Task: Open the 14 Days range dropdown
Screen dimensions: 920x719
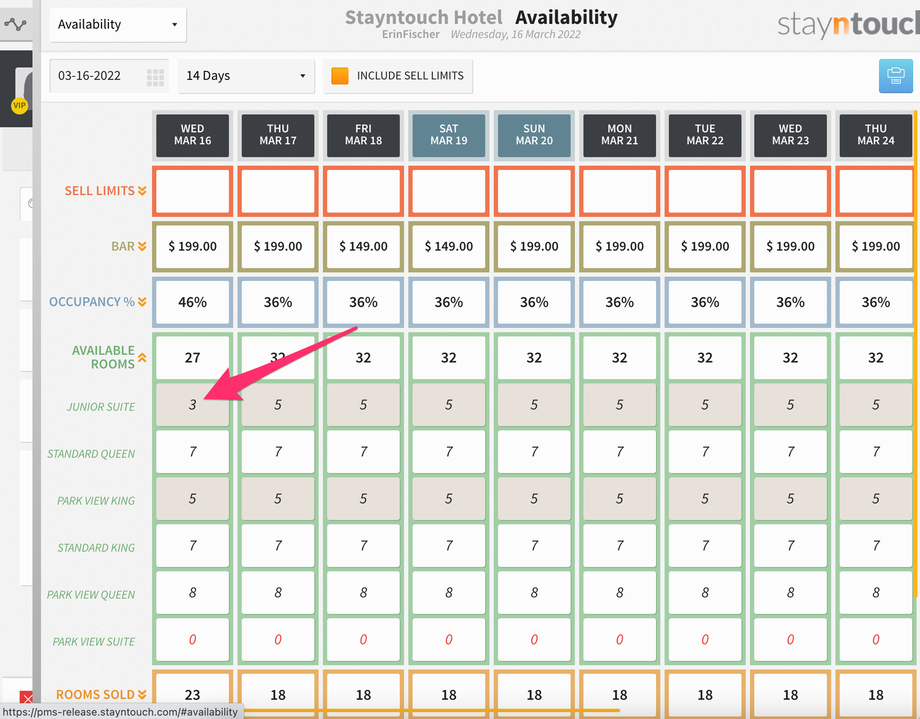Action: (x=246, y=76)
